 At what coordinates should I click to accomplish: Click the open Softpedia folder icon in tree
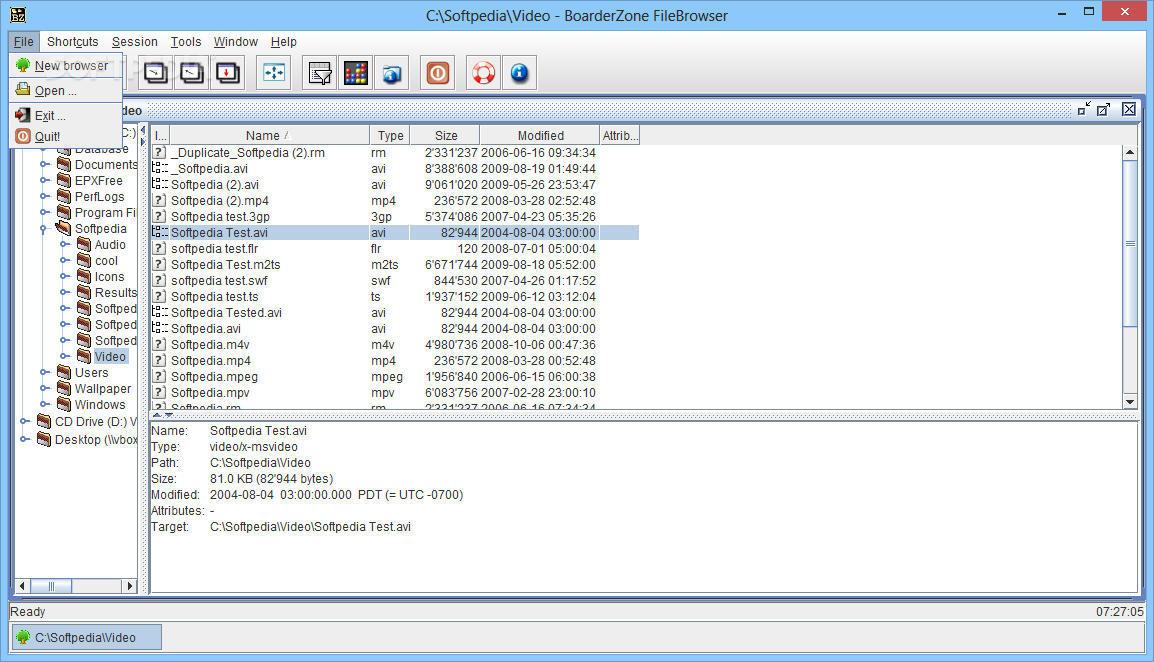click(64, 228)
